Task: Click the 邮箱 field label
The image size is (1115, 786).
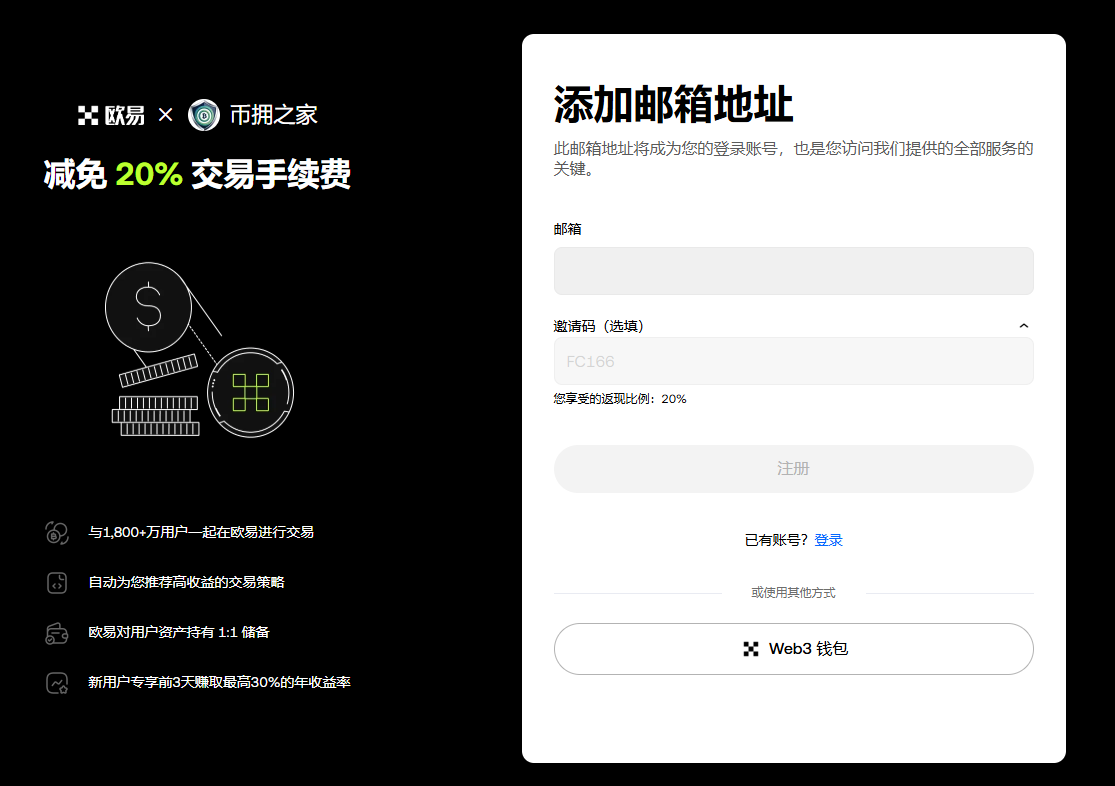Action: (x=567, y=229)
